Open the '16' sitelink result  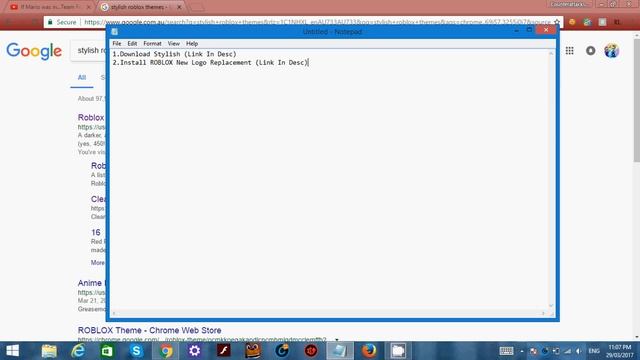96,232
